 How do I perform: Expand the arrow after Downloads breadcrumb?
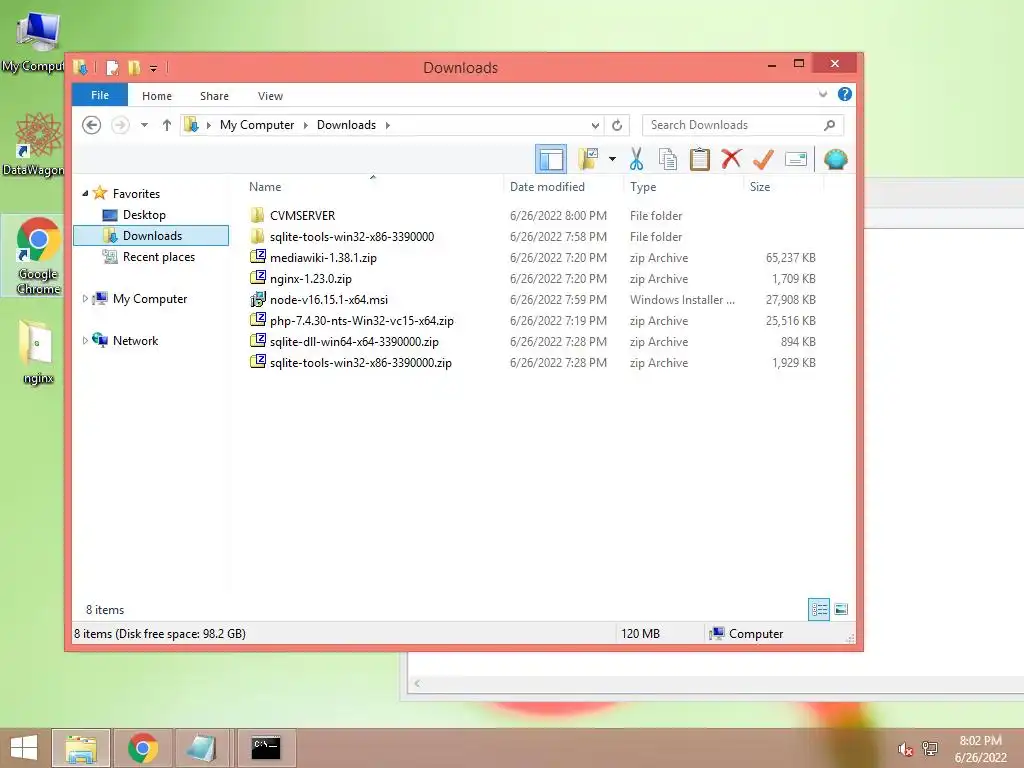(387, 125)
